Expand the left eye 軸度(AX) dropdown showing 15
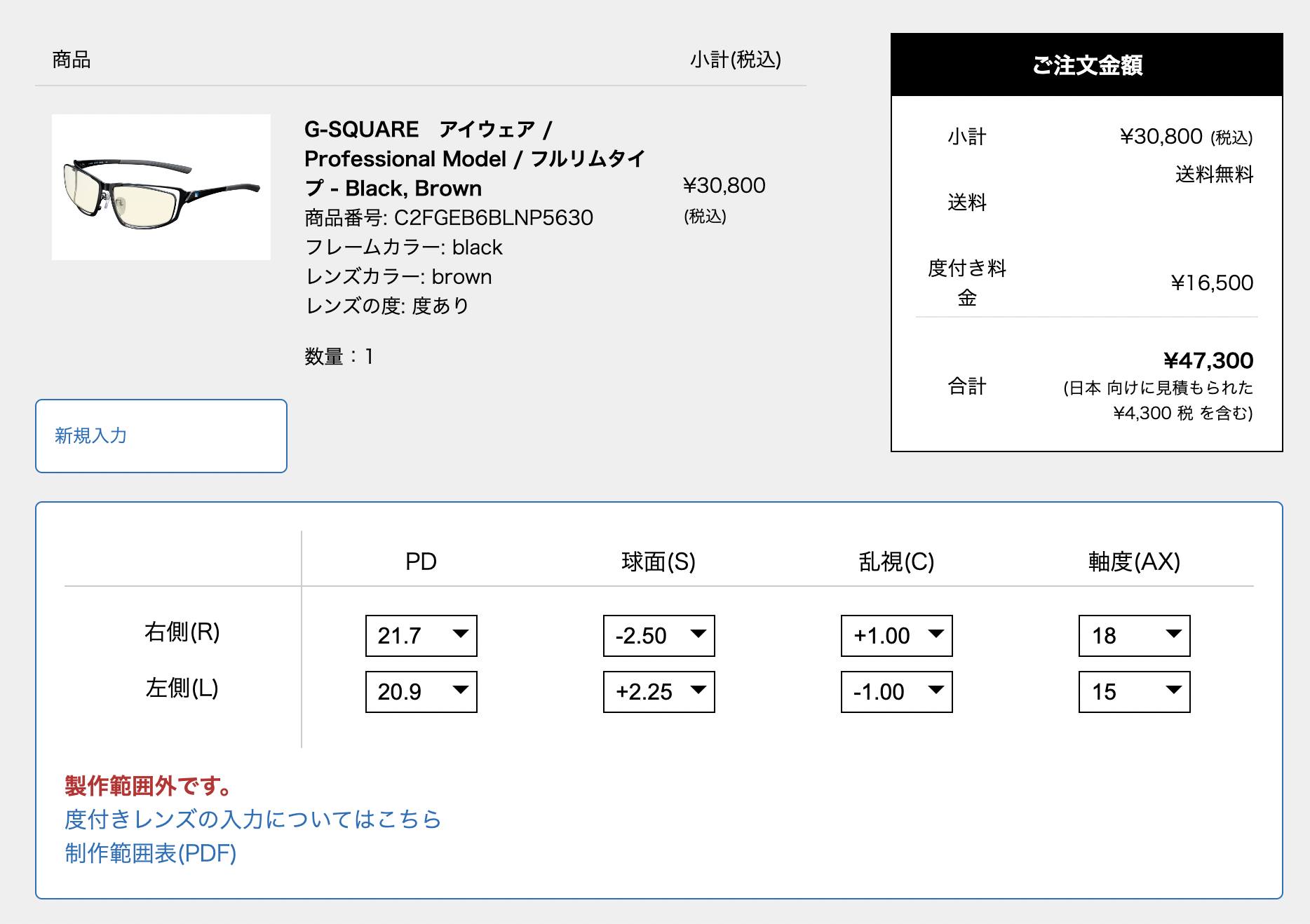This screenshot has width=1310, height=924. [1133, 691]
